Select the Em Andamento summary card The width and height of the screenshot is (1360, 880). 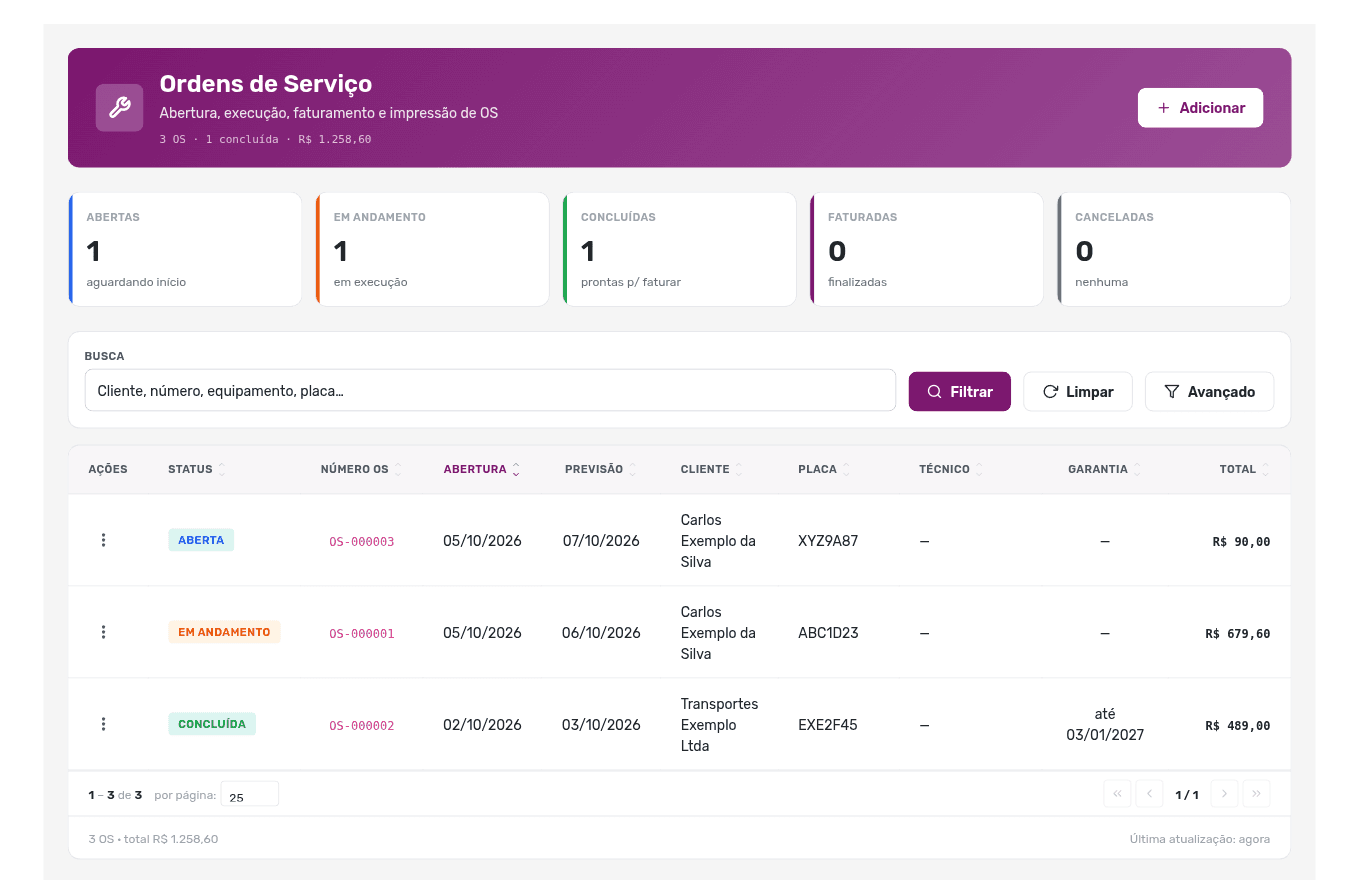[x=432, y=249]
